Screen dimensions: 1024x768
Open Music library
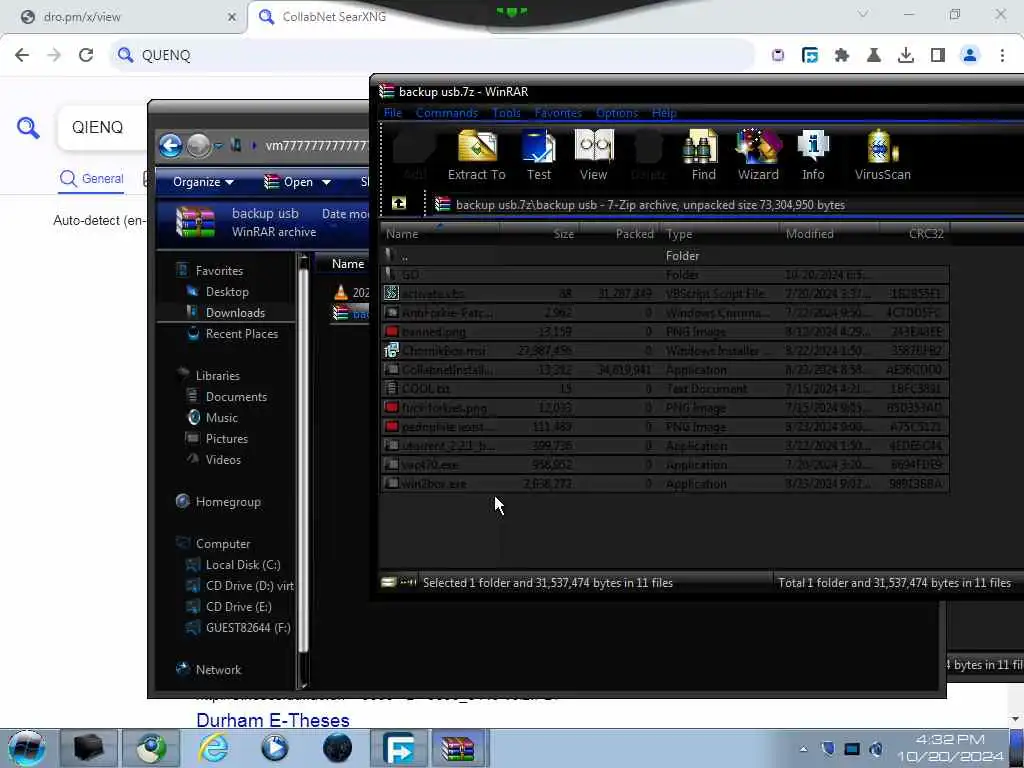coord(212,418)
